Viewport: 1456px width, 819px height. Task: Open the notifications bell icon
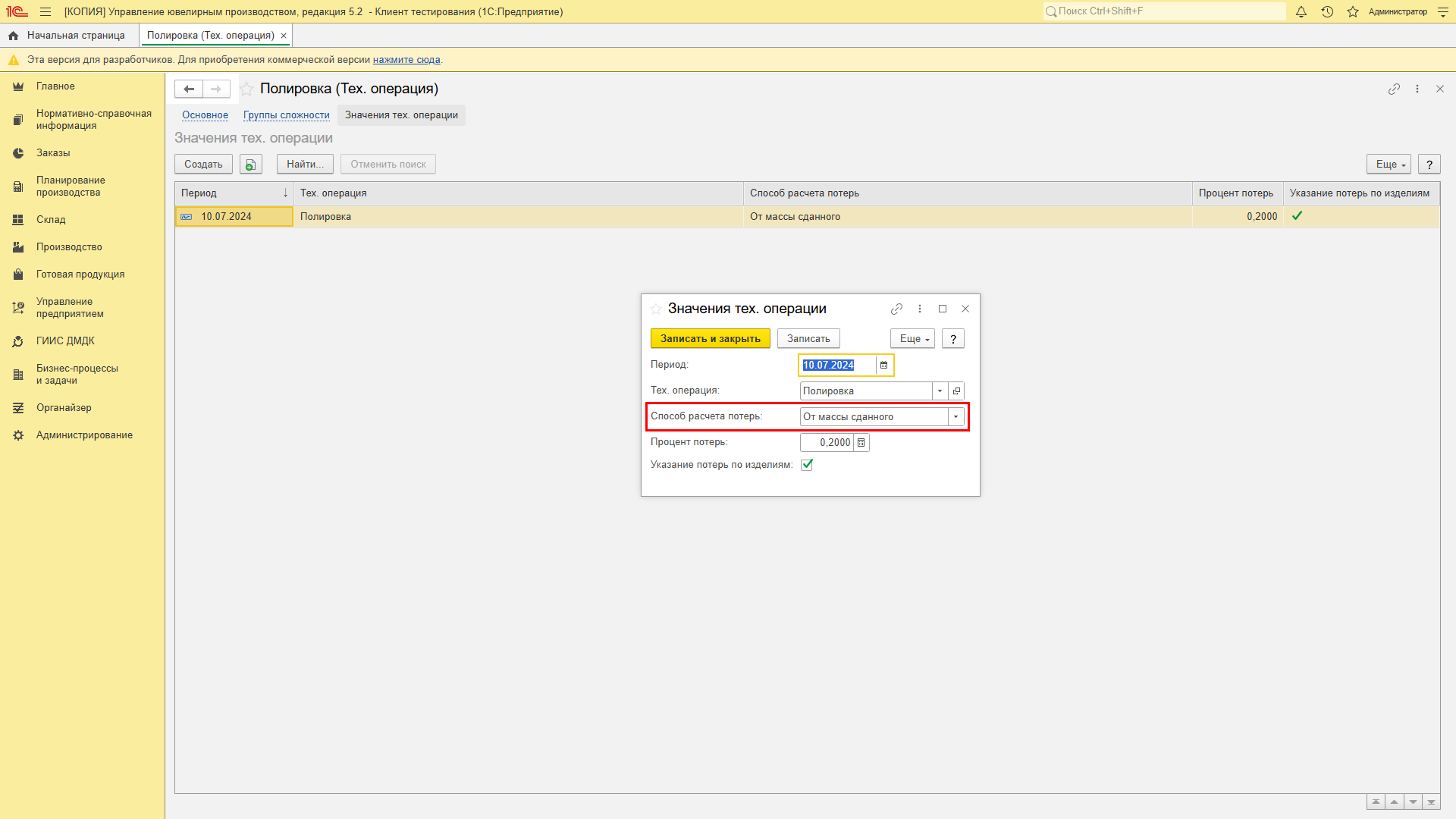click(x=1301, y=11)
